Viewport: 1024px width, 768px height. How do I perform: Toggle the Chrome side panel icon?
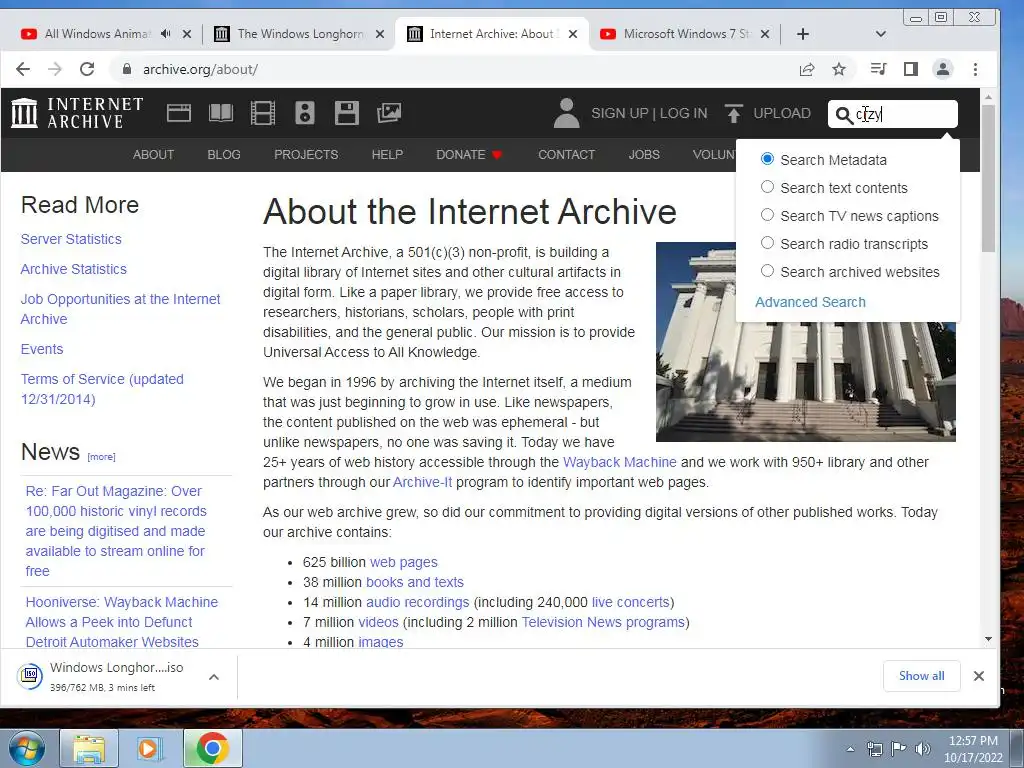(x=910, y=69)
